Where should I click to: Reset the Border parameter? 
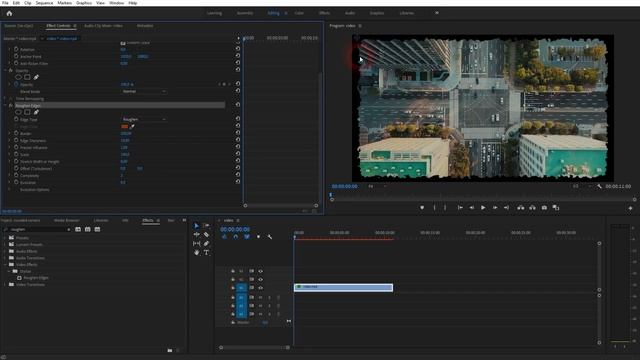click(238, 133)
